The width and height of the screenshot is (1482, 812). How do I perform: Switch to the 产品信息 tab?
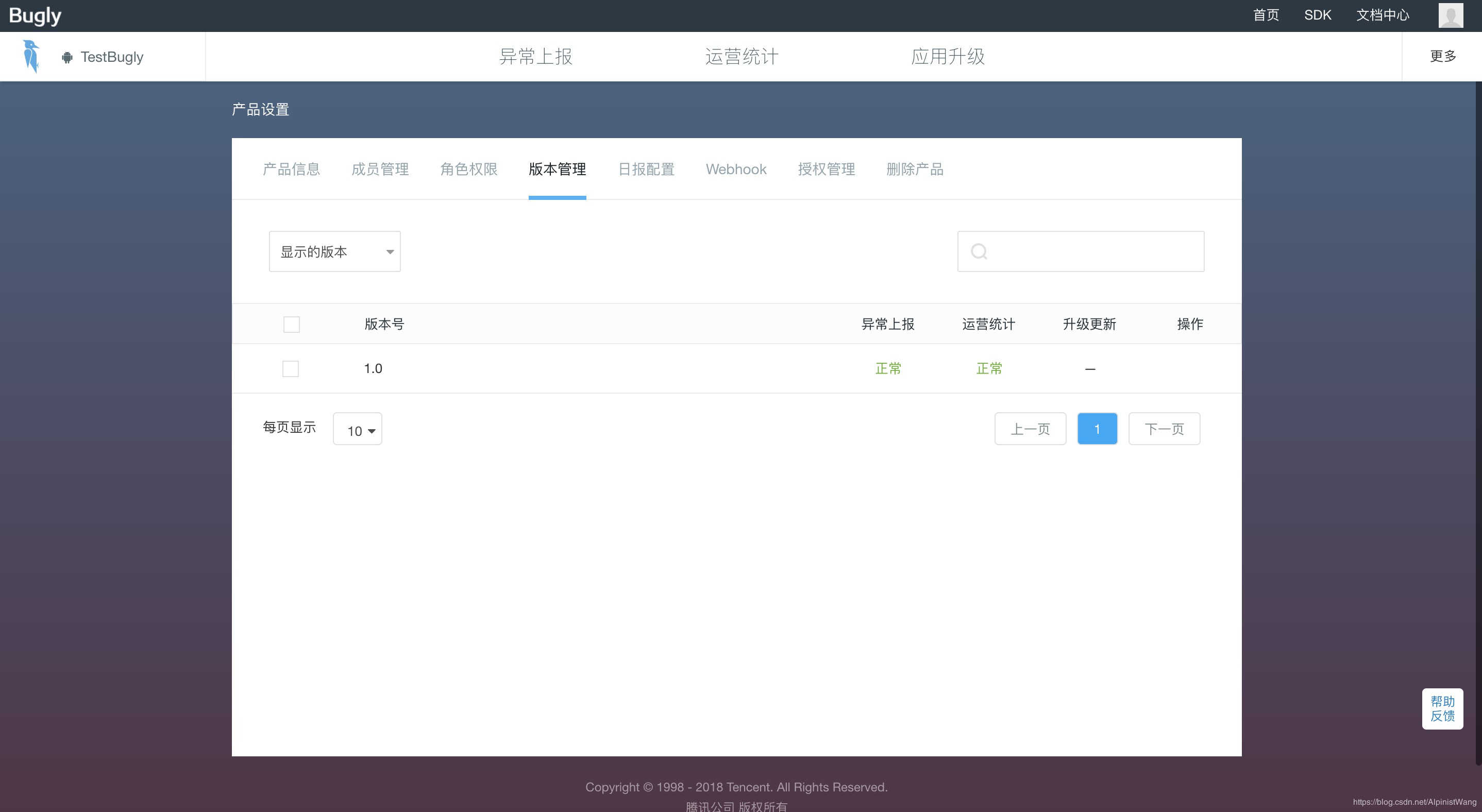pos(291,169)
